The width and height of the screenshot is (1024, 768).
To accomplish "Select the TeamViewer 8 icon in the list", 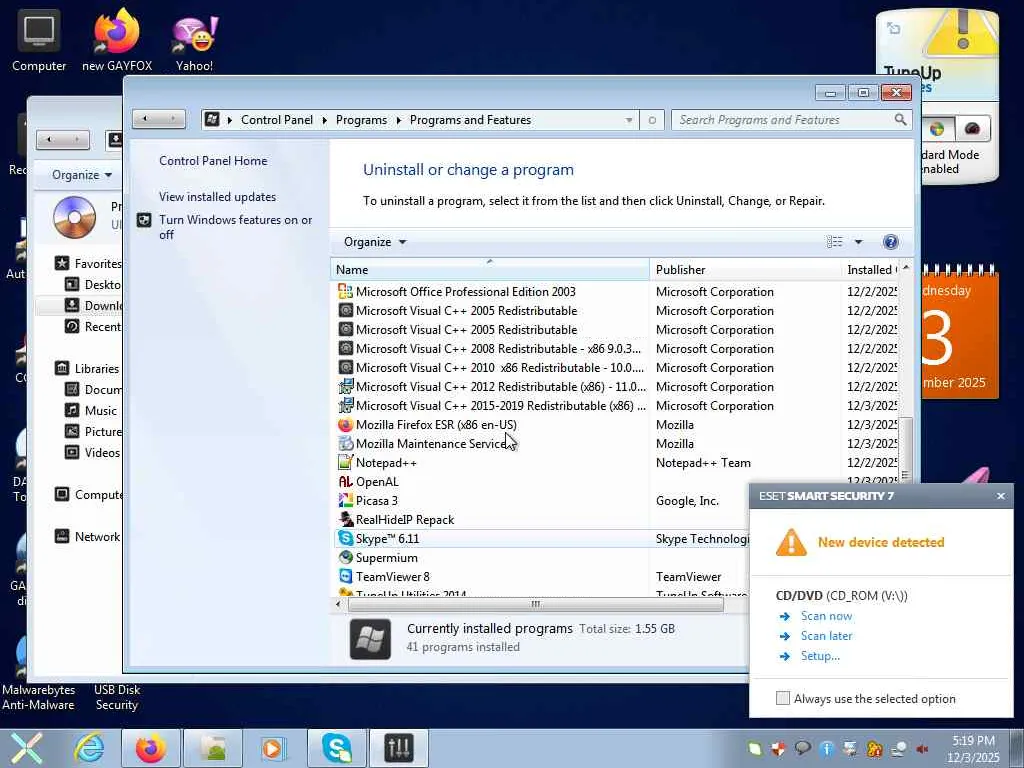I will pyautogui.click(x=345, y=576).
